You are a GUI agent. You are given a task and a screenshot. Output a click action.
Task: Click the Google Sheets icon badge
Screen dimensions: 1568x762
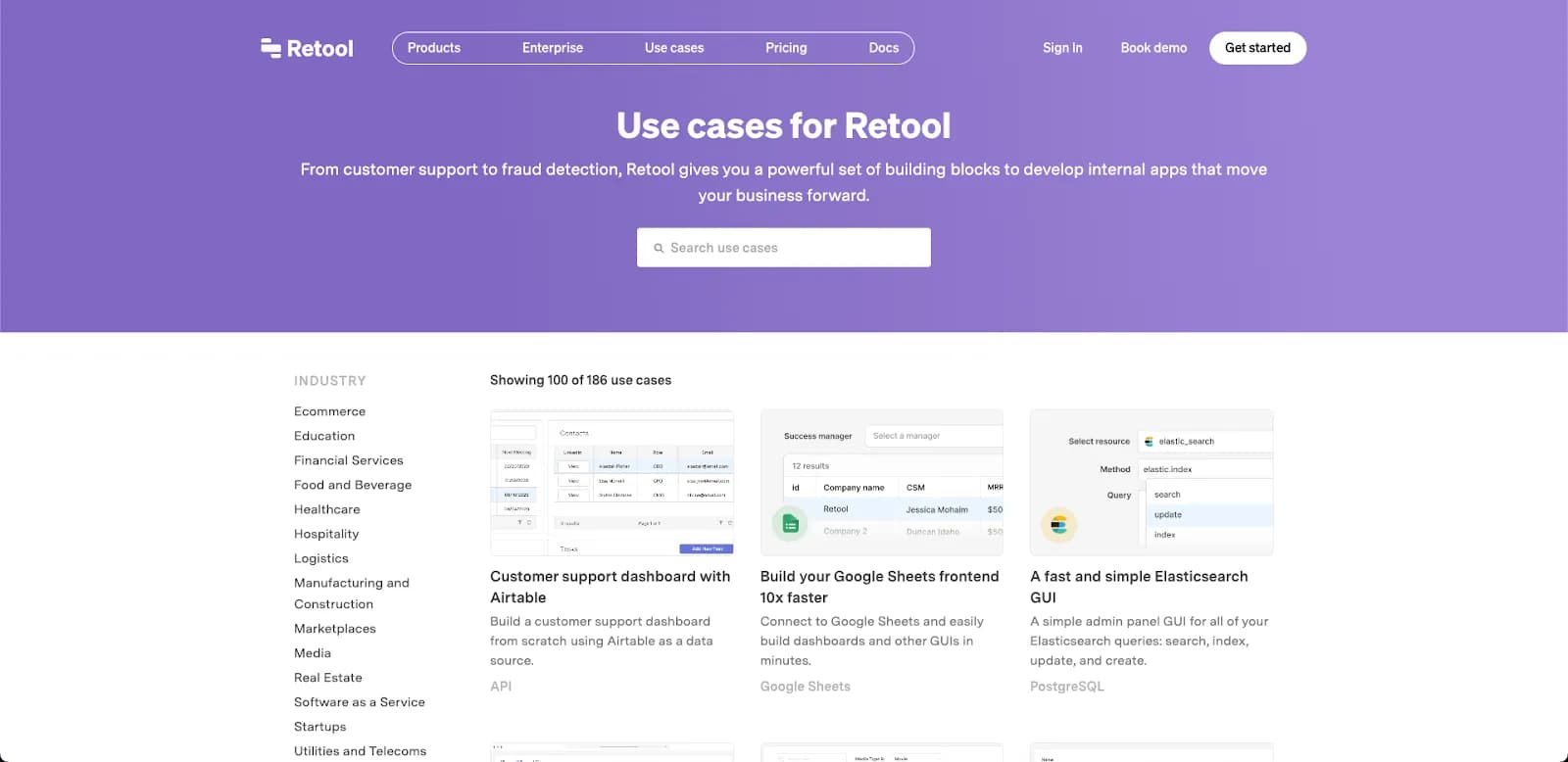790,525
